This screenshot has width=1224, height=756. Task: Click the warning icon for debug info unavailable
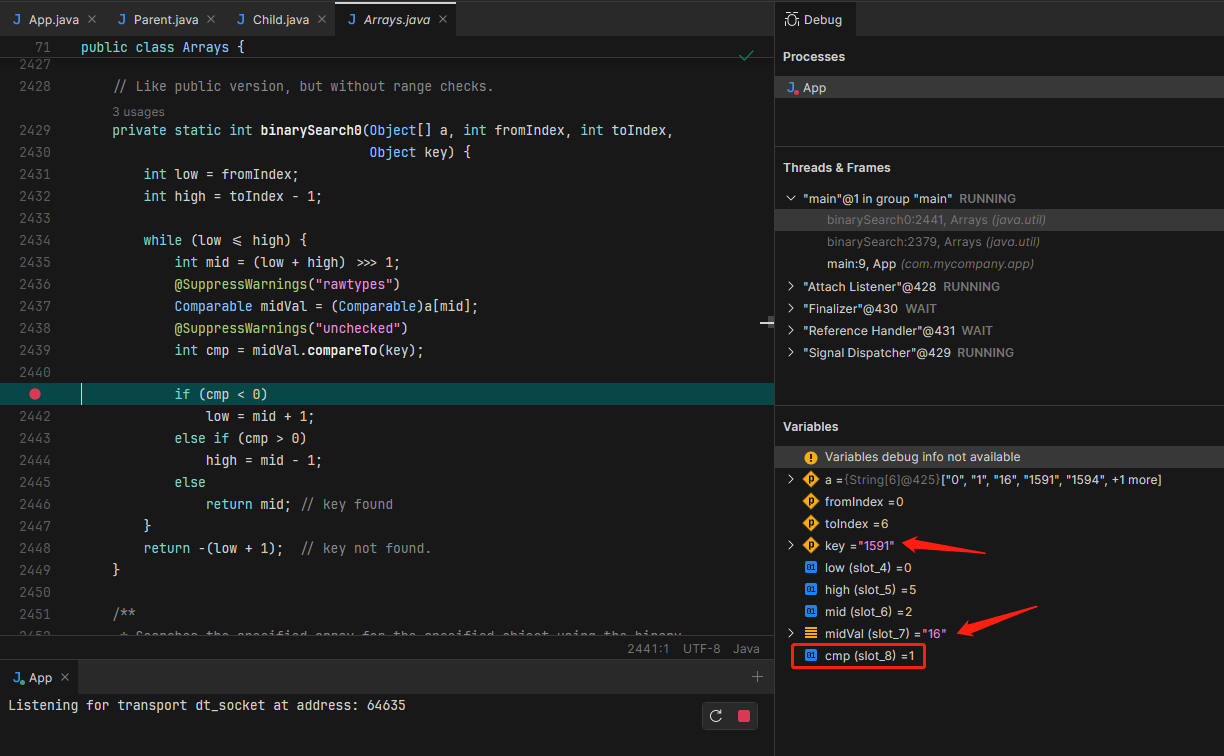811,457
